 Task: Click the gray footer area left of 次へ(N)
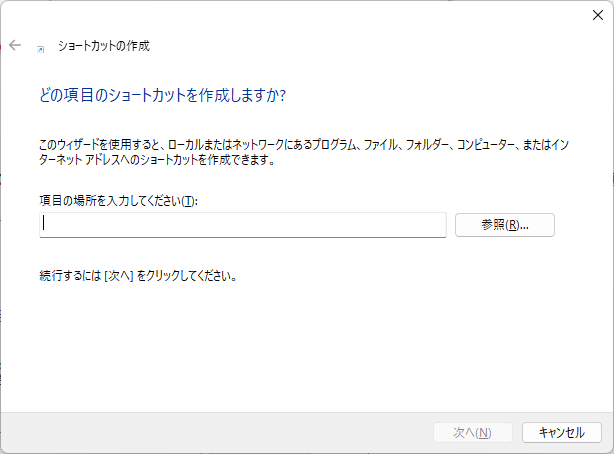[x=200, y=432]
